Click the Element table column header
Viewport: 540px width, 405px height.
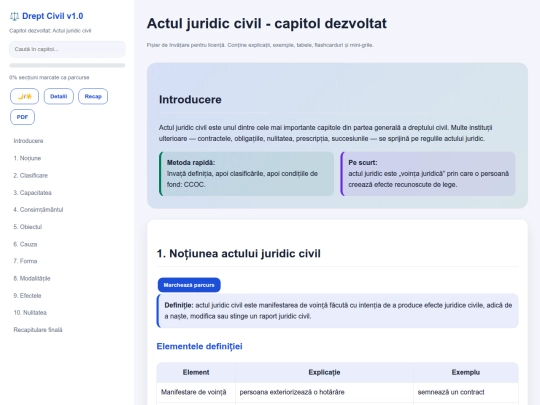[196, 372]
